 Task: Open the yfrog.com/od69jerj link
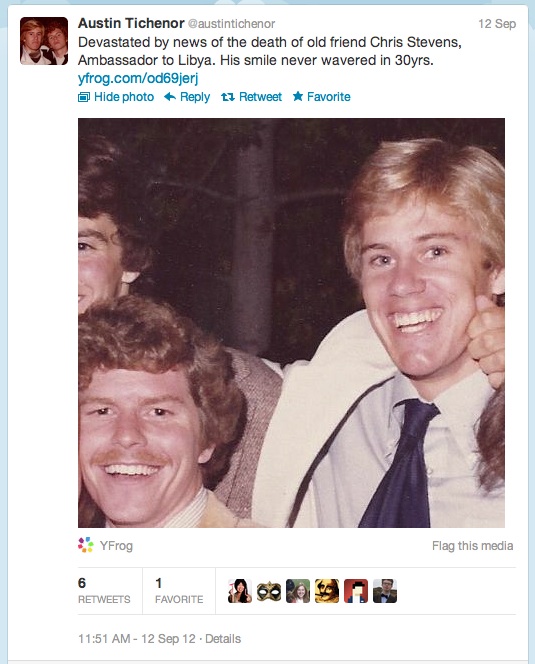click(x=138, y=78)
